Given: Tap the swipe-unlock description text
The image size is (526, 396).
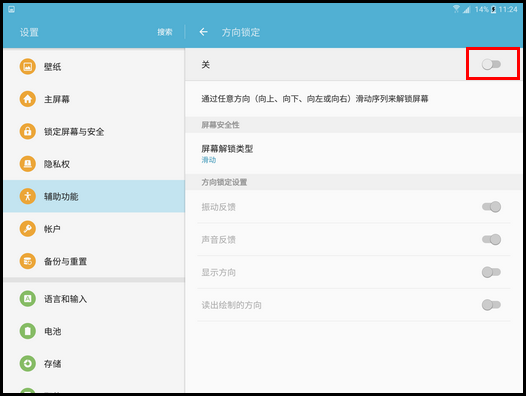Looking at the screenshot, I should (x=315, y=99).
